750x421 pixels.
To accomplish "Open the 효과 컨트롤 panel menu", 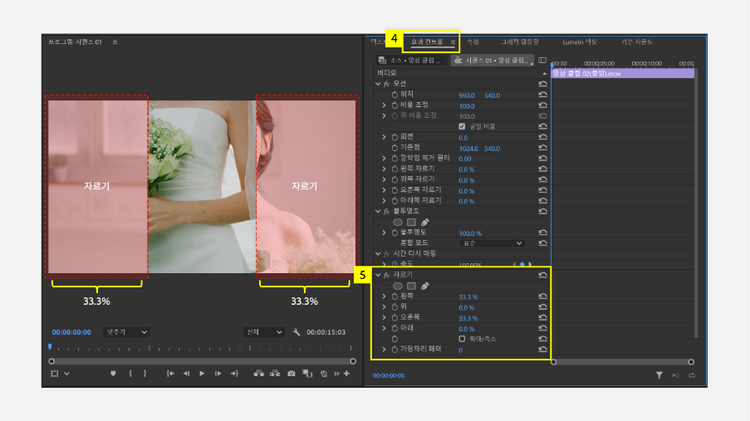I will click(x=452, y=42).
